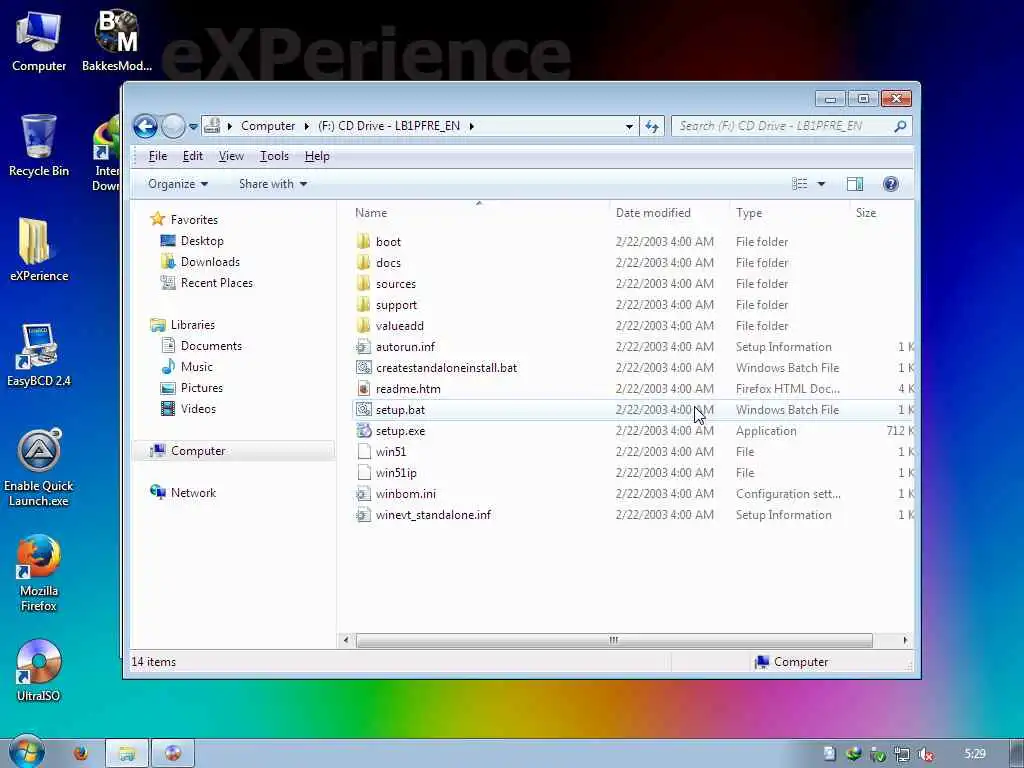
Task: Open Downloads in Favorites
Action: (x=210, y=262)
